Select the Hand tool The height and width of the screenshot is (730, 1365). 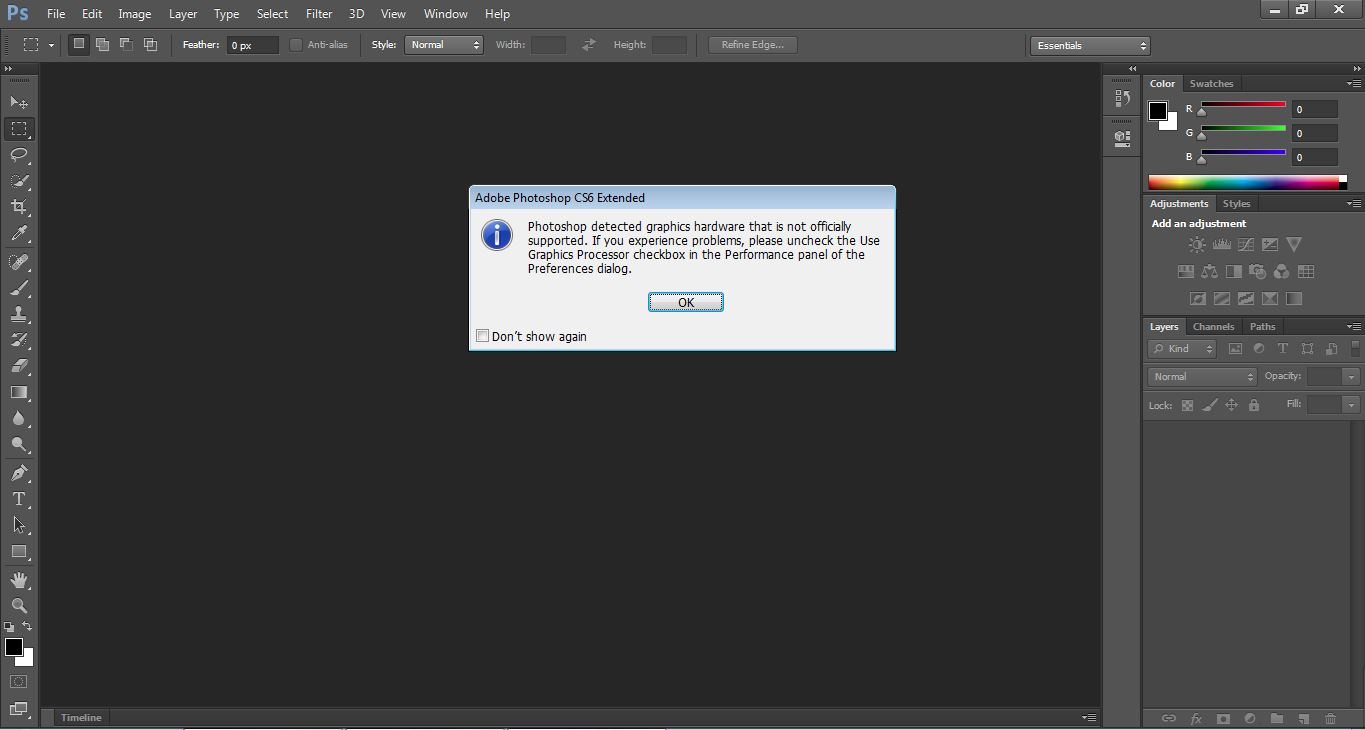click(x=19, y=580)
